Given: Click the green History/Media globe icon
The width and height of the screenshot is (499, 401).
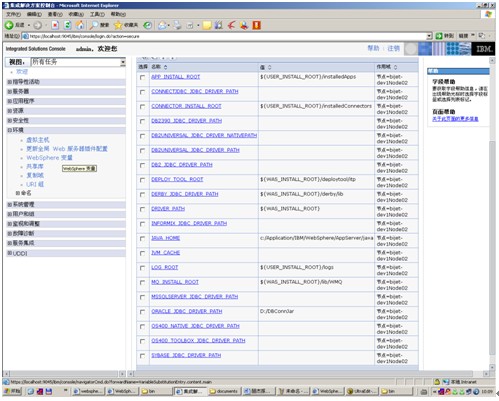Looking at the screenshot, I should click(148, 25).
